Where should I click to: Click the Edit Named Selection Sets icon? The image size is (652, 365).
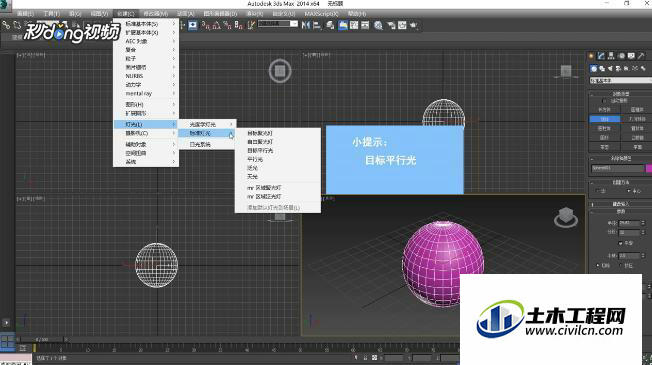click(x=251, y=25)
